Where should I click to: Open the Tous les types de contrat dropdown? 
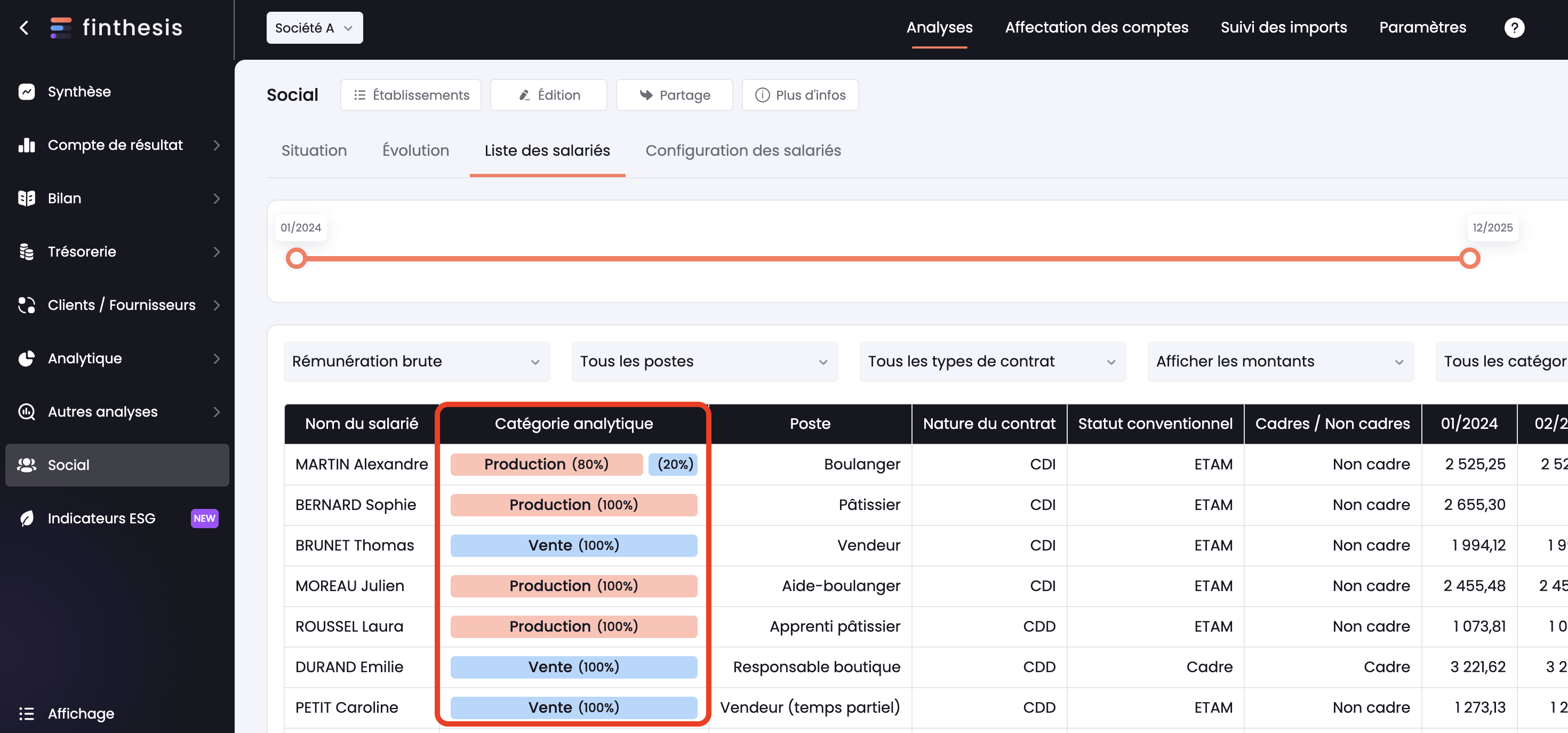[992, 362]
